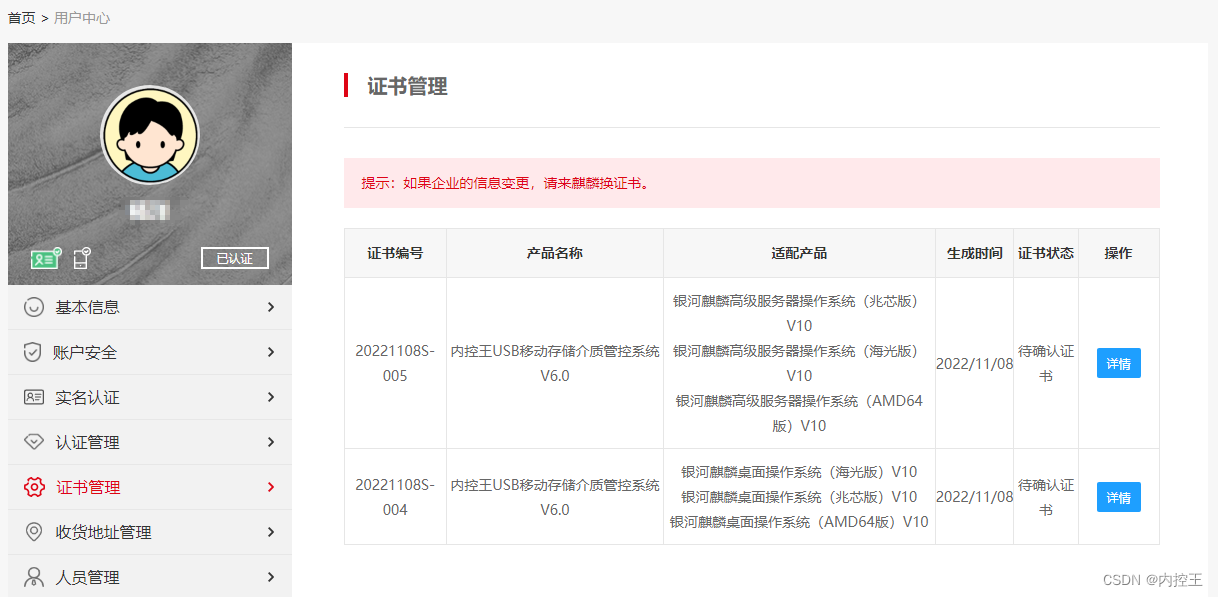The height and width of the screenshot is (597, 1218).
Task: Click product name in the 20221108S-005 row
Action: point(555,363)
